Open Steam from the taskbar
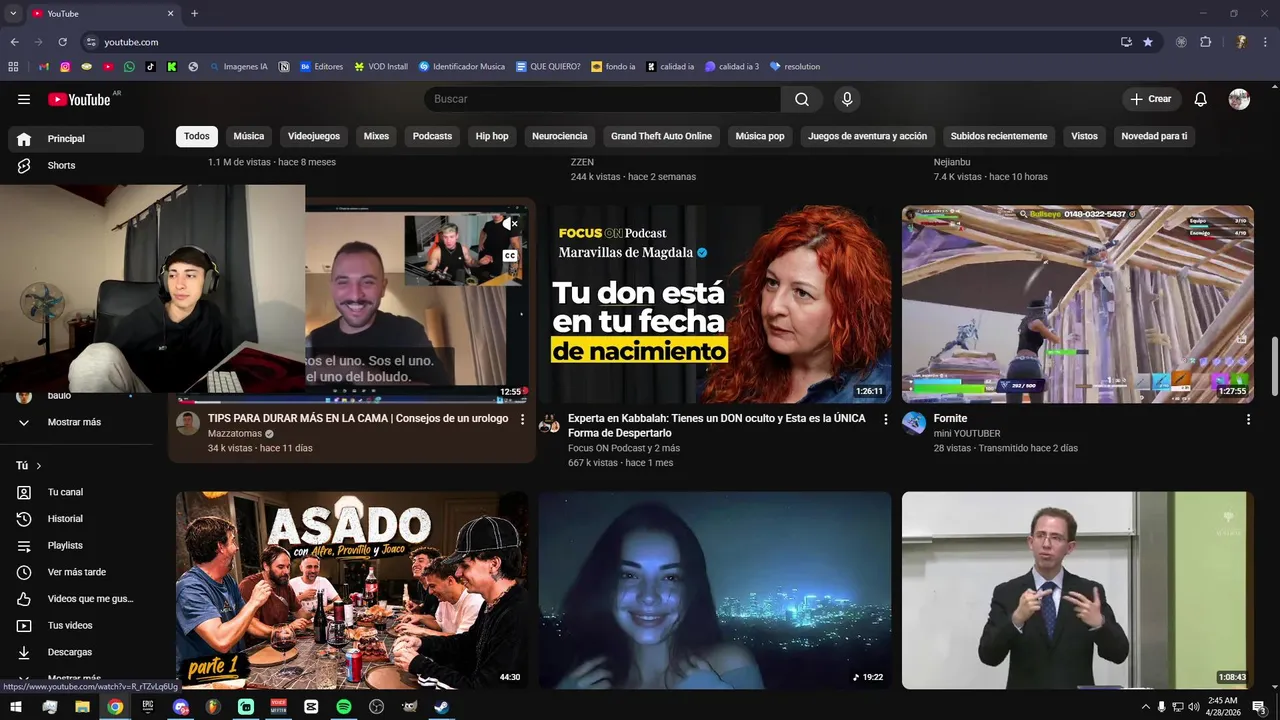The width and height of the screenshot is (1280, 720). (441, 707)
